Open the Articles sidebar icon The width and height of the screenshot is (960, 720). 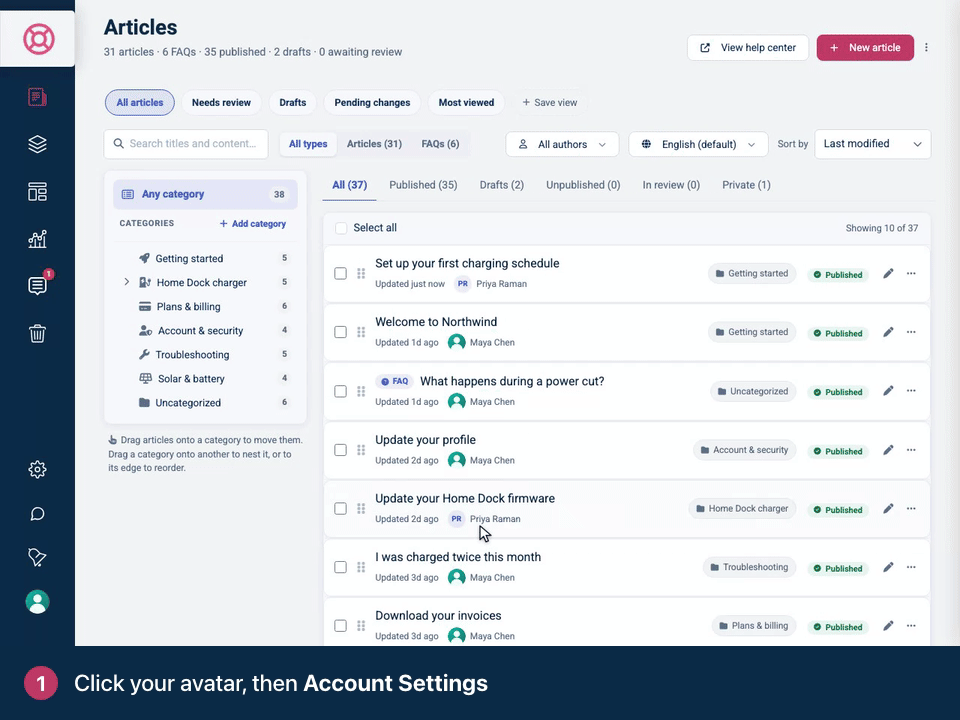pyautogui.click(x=37, y=97)
